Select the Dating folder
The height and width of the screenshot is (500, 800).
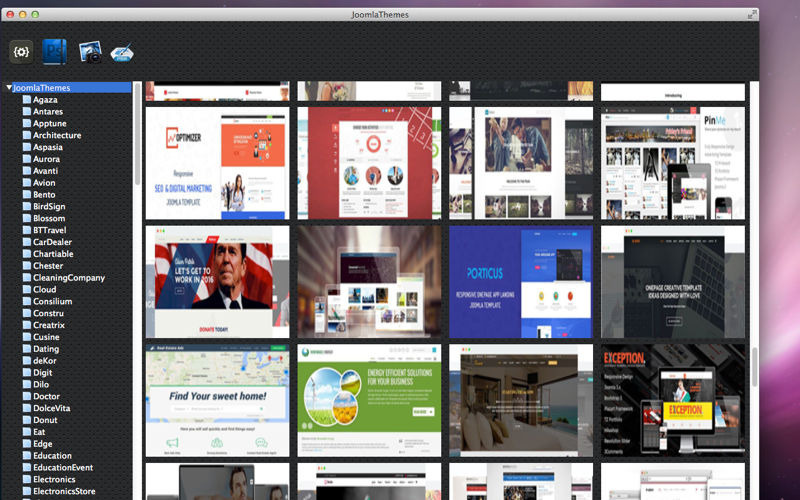(46, 348)
